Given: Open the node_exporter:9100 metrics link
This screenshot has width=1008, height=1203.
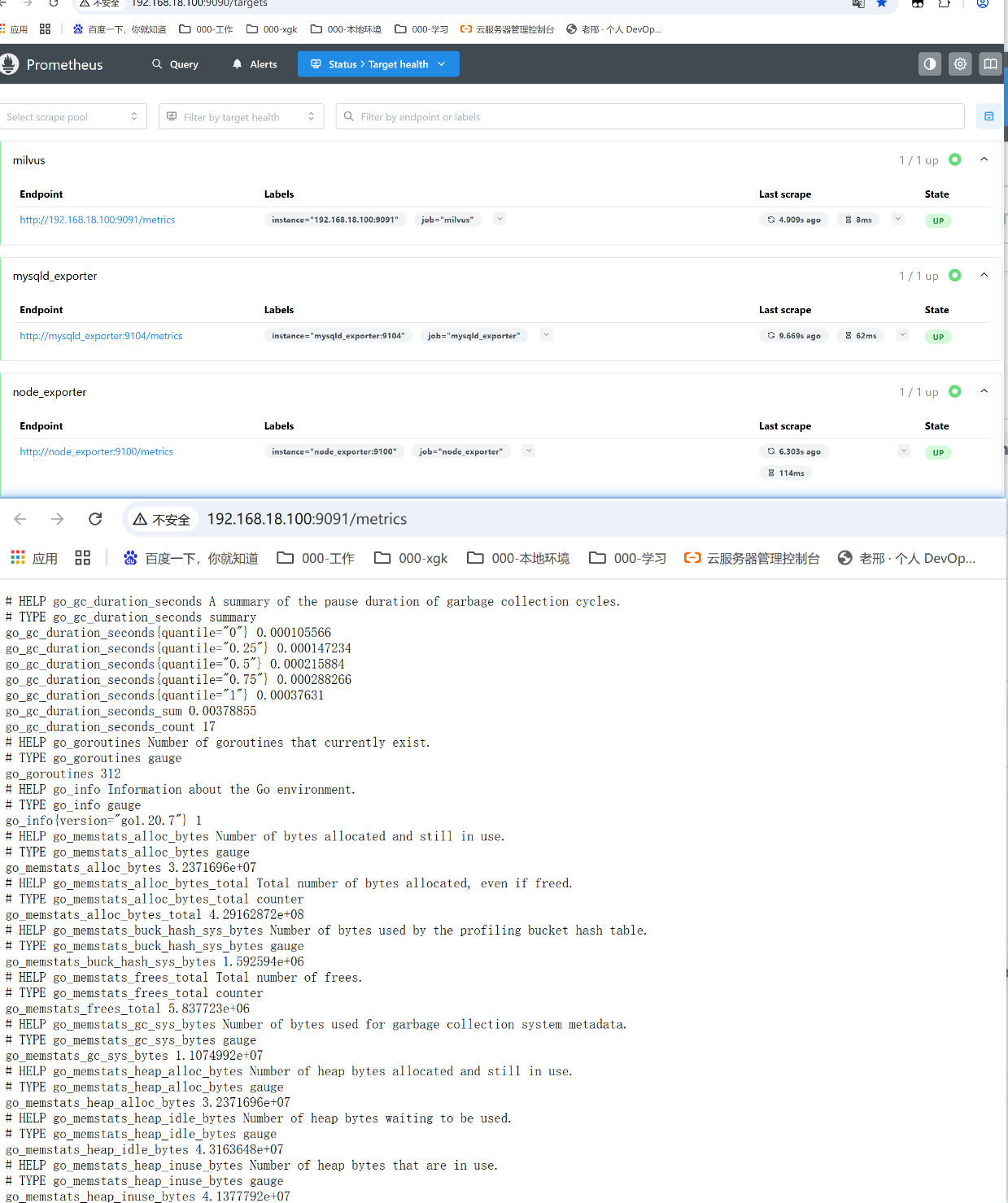Looking at the screenshot, I should pos(96,451).
